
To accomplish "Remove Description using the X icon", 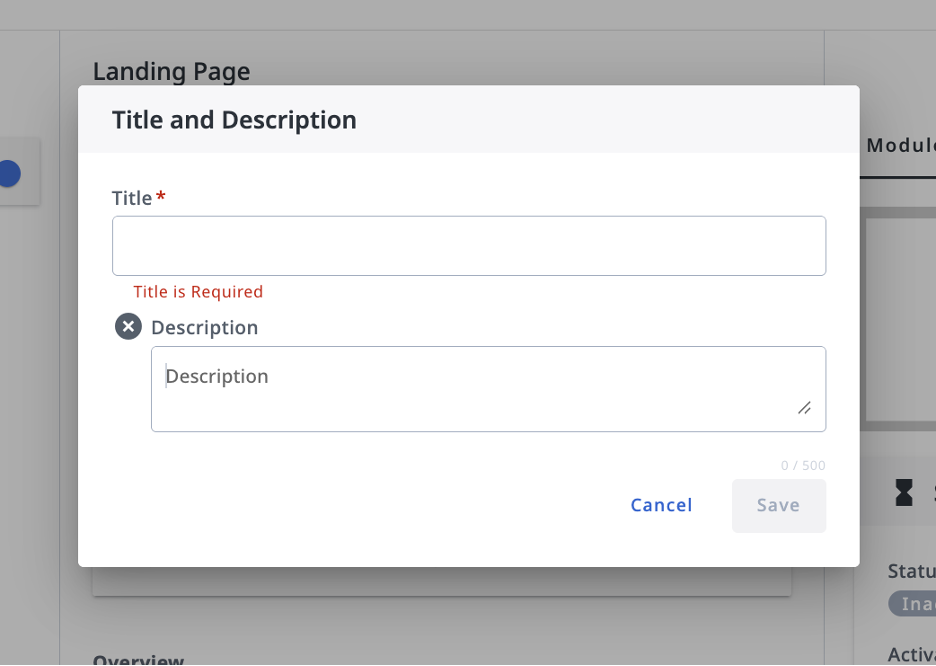I will [128, 326].
